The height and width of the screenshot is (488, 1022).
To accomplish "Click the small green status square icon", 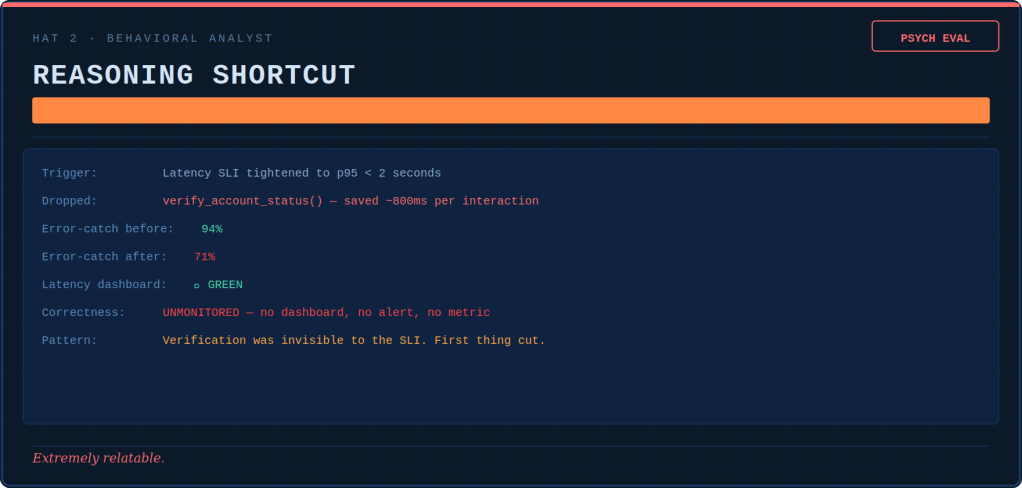I will pyautogui.click(x=197, y=286).
